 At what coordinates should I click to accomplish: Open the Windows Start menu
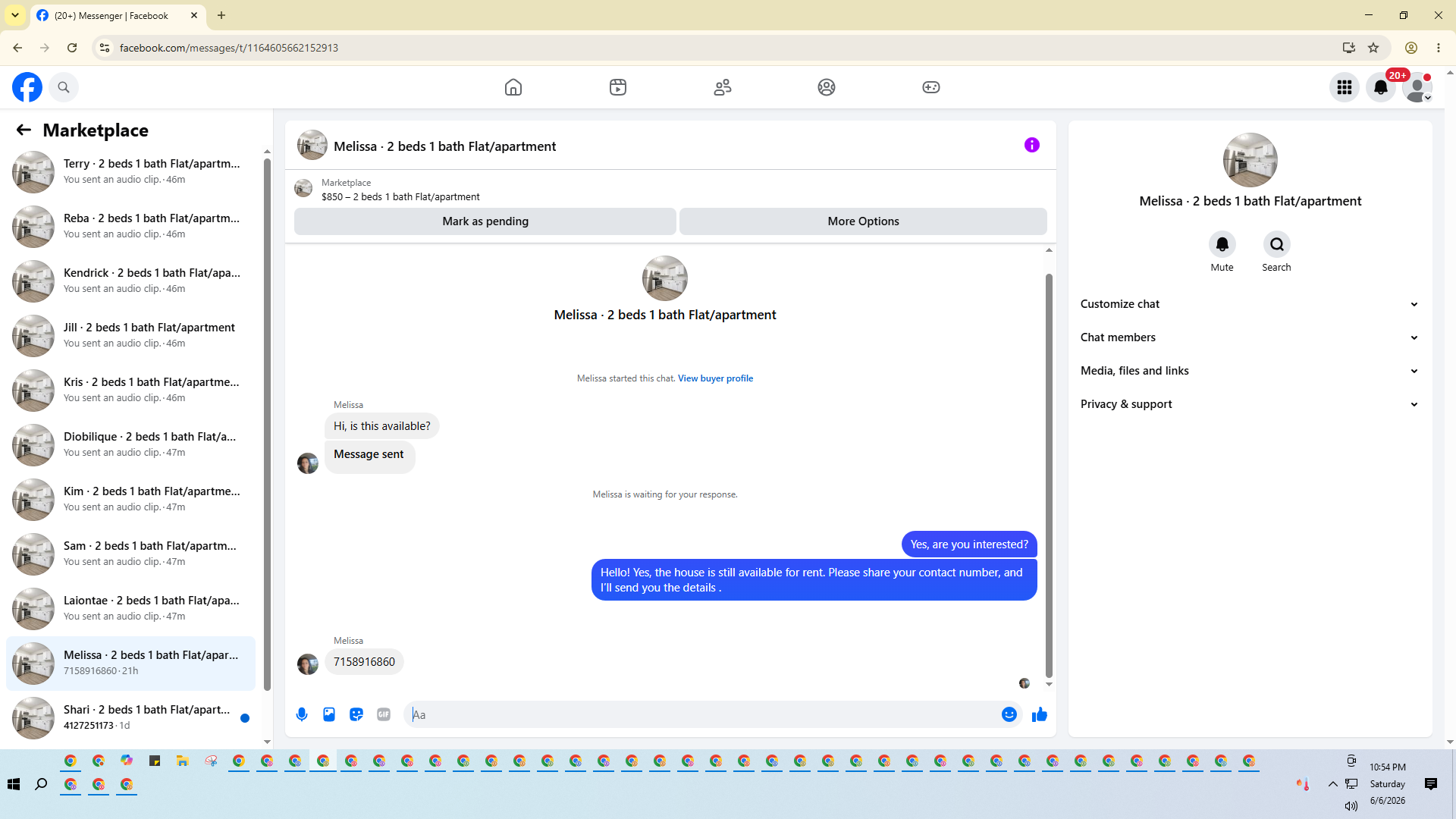(x=14, y=784)
